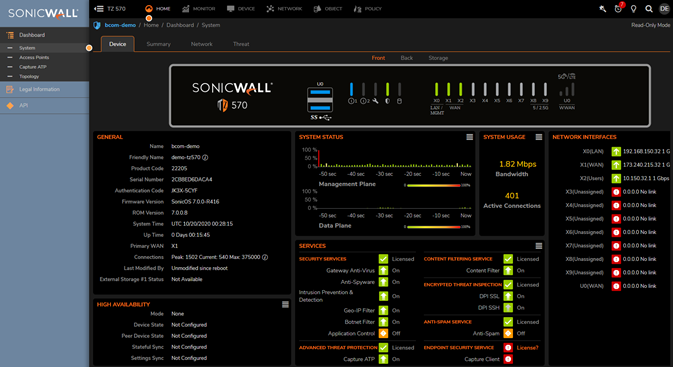The image size is (673, 367).
Task: Click the Anti-Spam Off status indicator
Action: pos(508,334)
